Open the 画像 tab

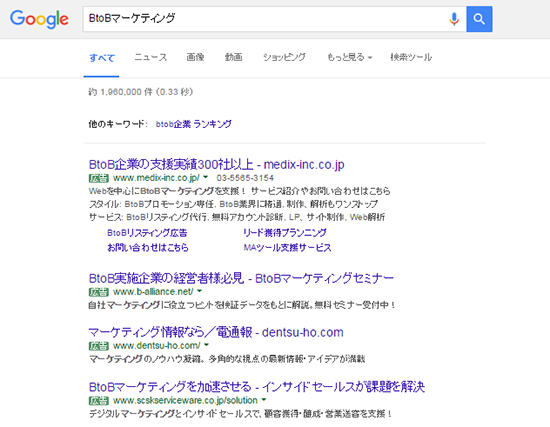(x=195, y=57)
